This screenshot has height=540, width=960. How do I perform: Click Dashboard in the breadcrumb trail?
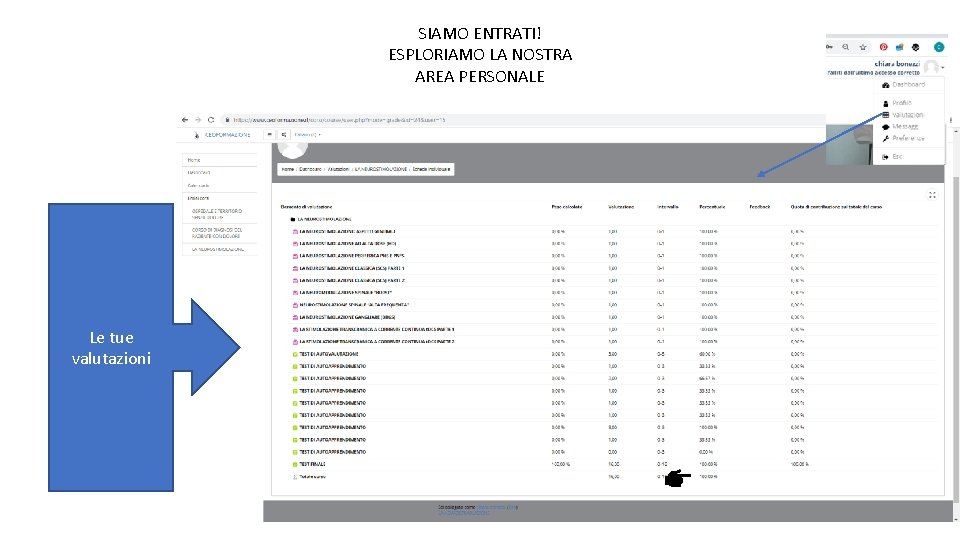[310, 169]
